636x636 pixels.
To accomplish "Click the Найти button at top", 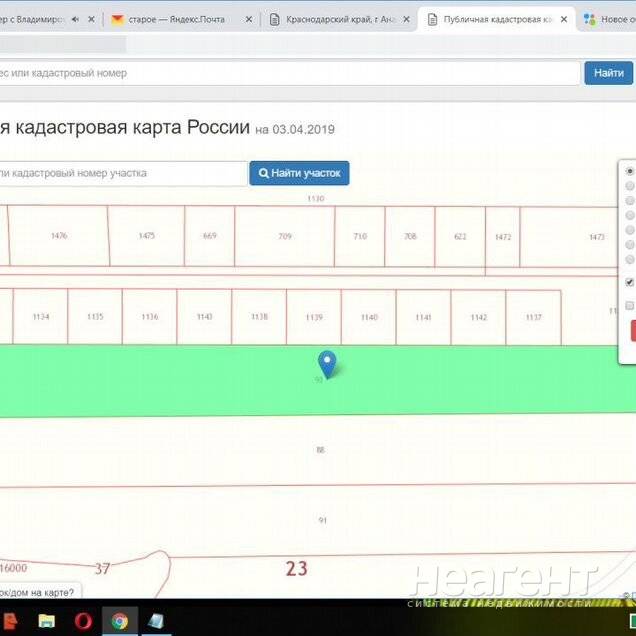I will [x=608, y=73].
